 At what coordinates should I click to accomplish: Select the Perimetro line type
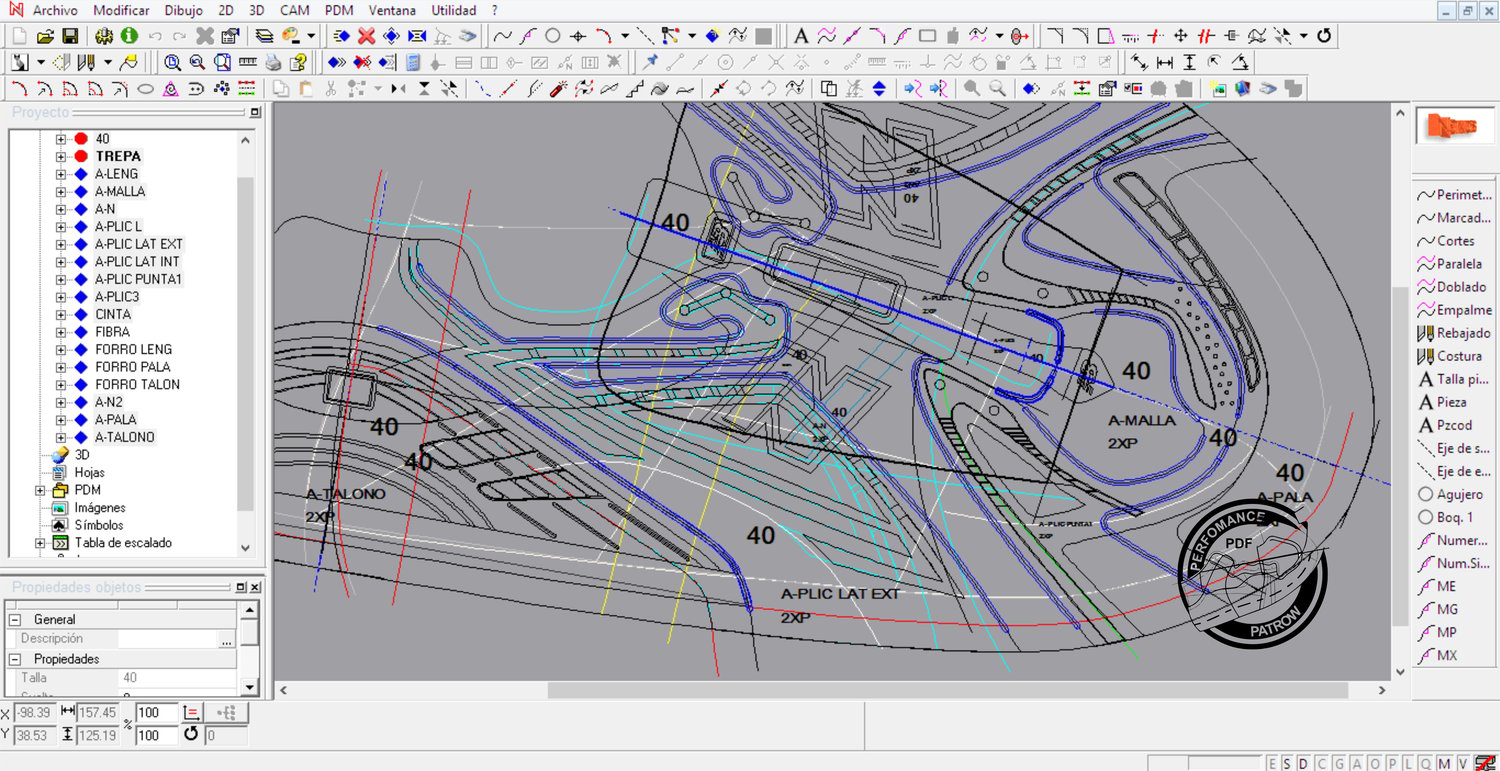point(1455,195)
